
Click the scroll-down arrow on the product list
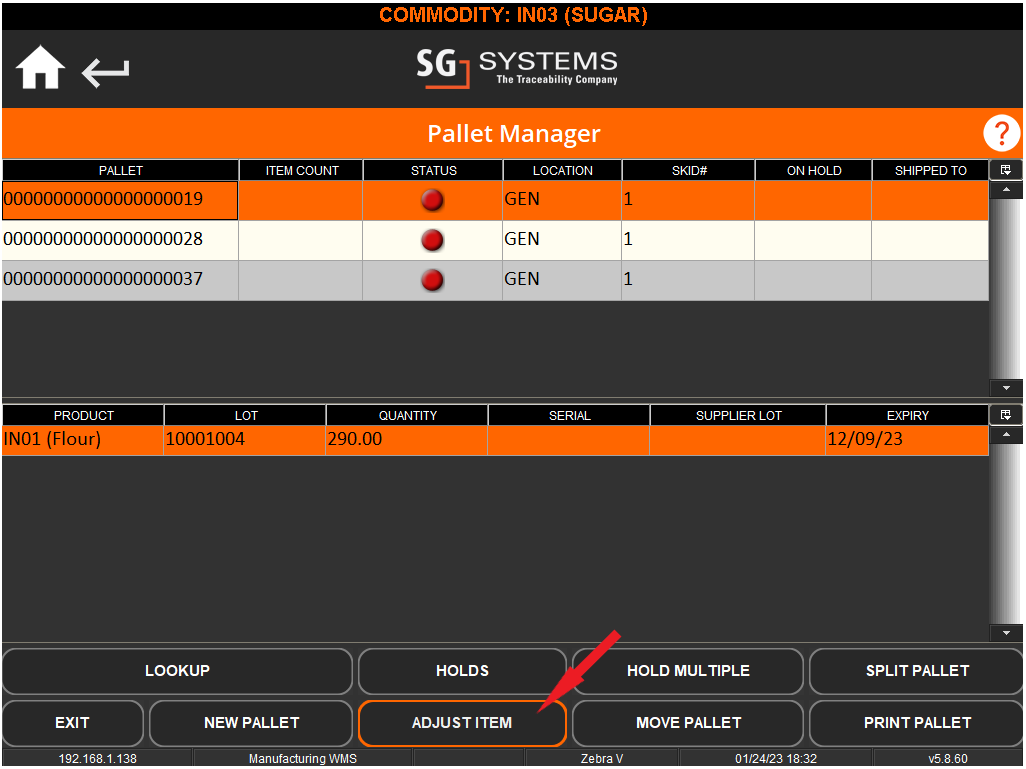[x=1006, y=632]
